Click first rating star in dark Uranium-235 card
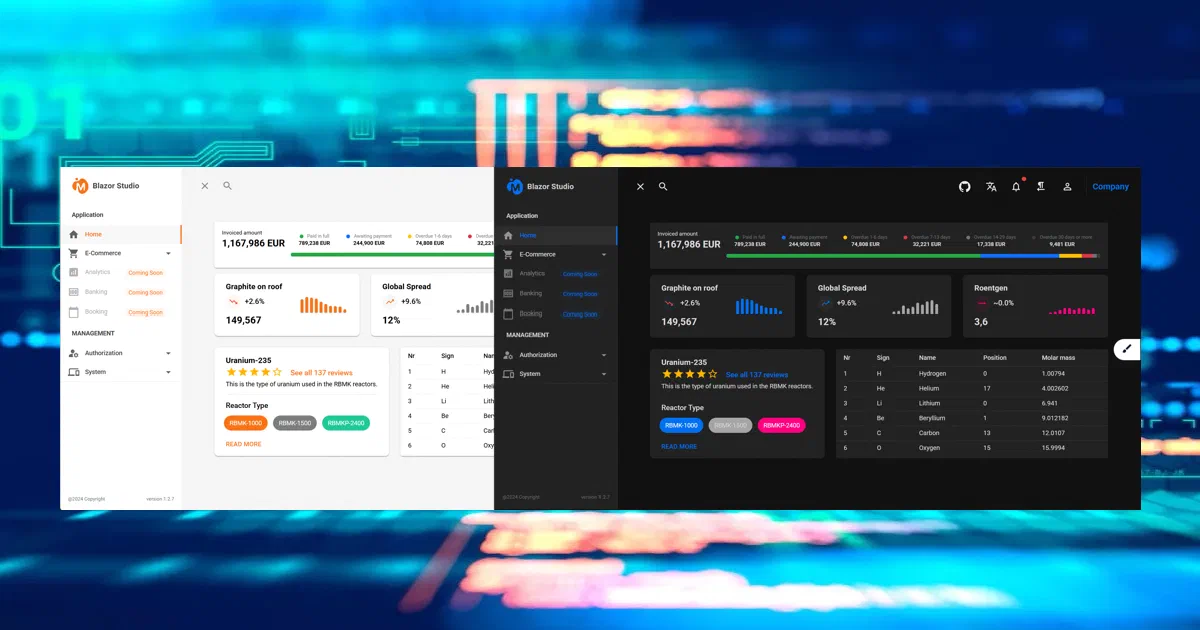Image resolution: width=1200 pixels, height=630 pixels. click(667, 374)
